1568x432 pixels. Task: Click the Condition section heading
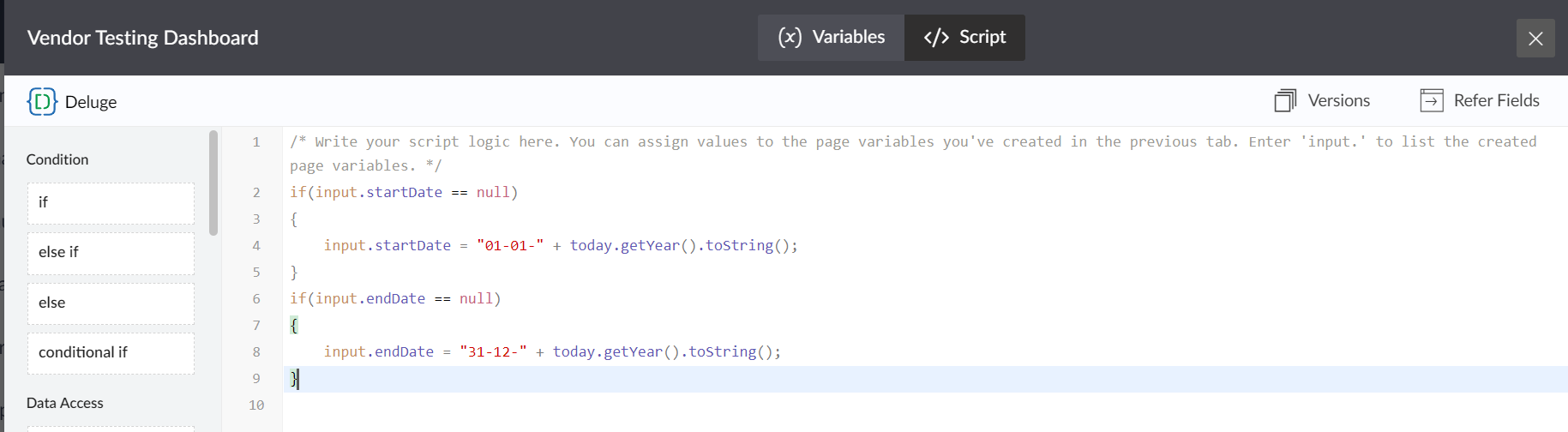coord(57,159)
